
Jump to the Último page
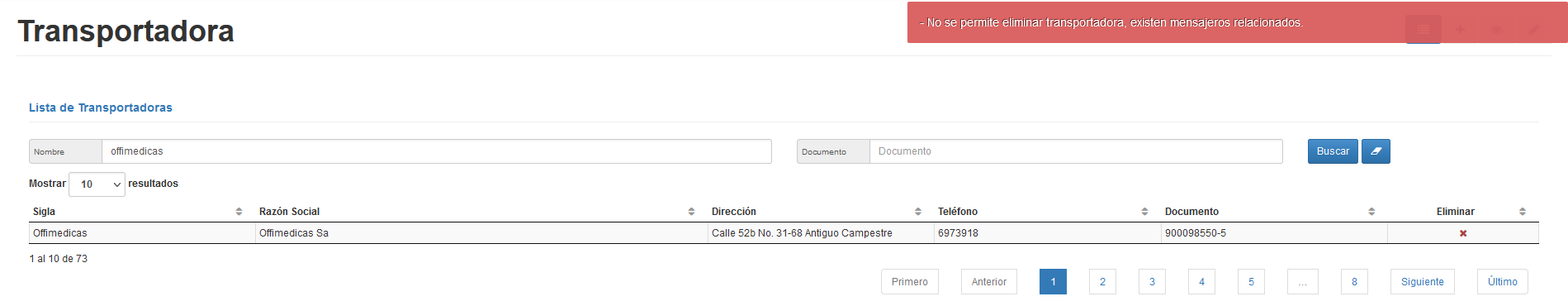1503,282
